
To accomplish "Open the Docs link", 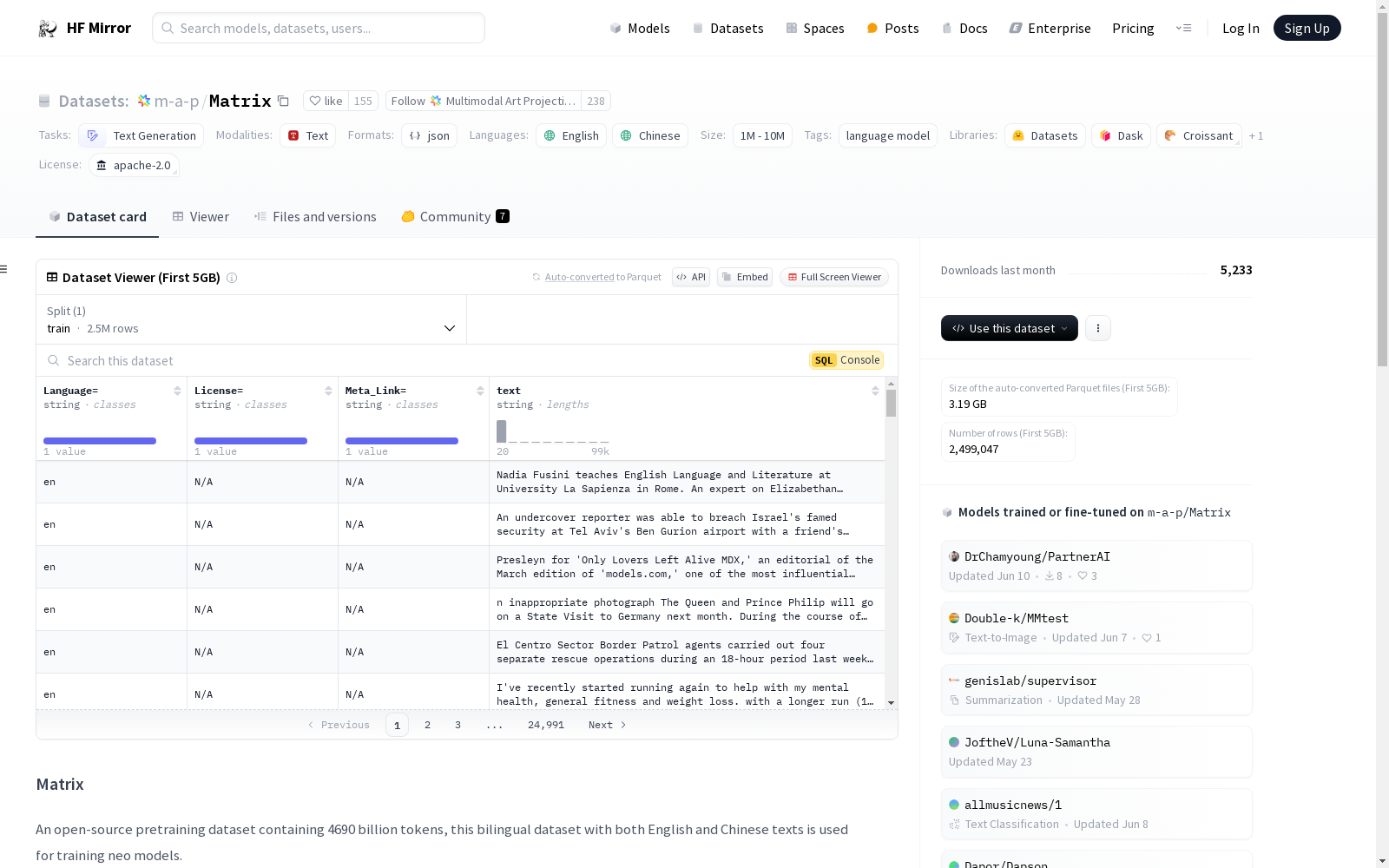I will 964,28.
